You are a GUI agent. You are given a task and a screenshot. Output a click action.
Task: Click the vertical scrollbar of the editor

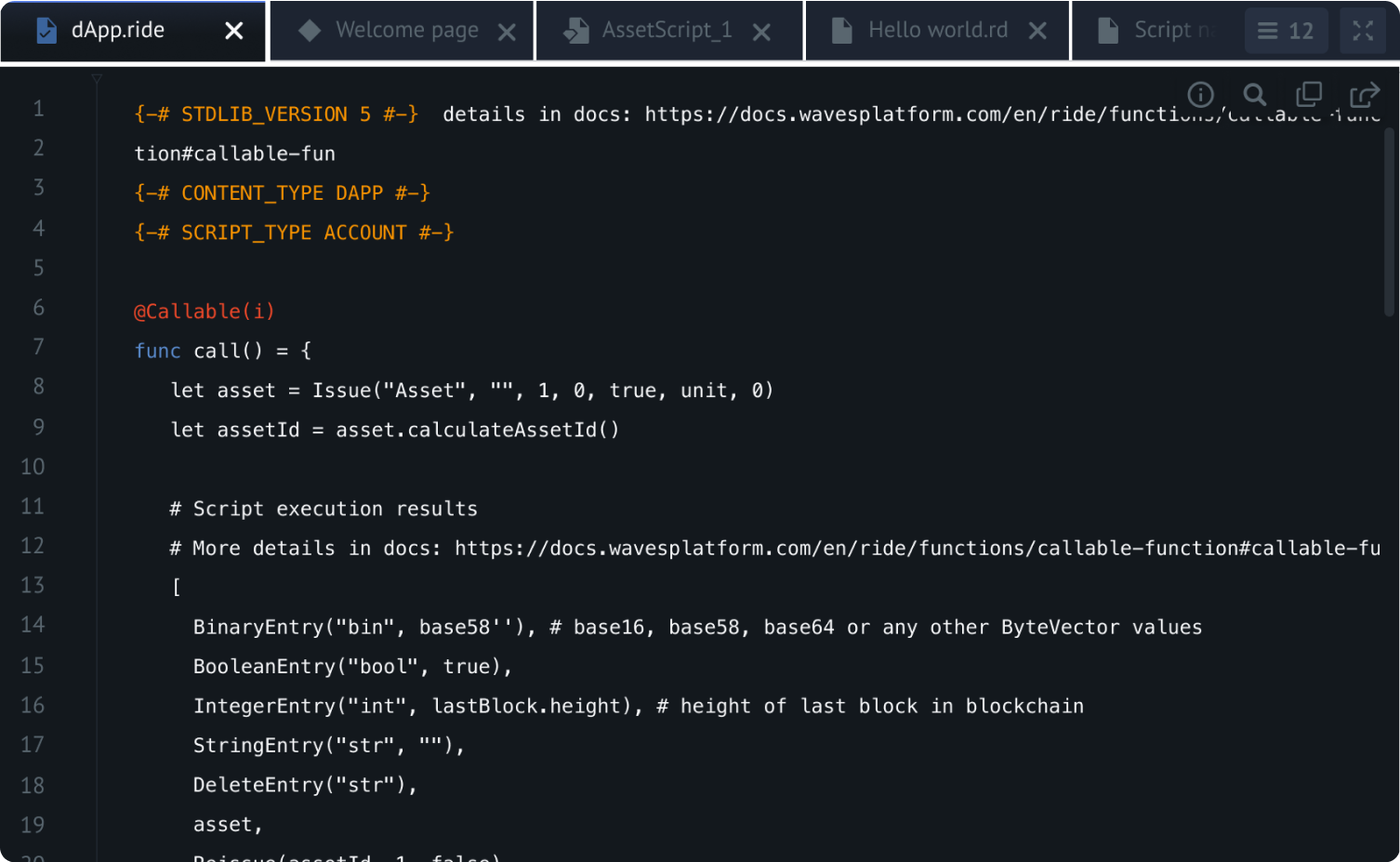tap(1390, 221)
